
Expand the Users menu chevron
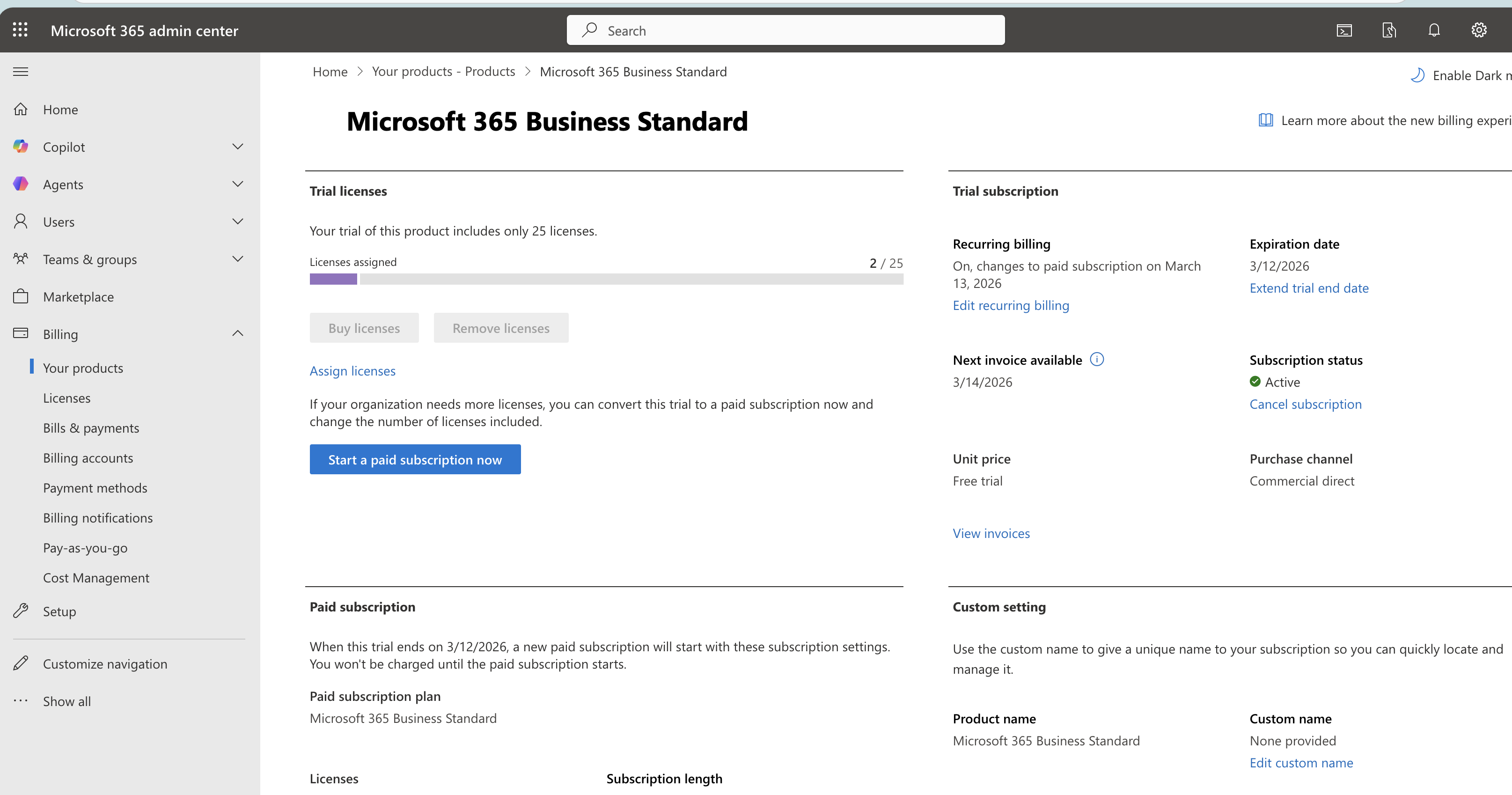coord(238,222)
